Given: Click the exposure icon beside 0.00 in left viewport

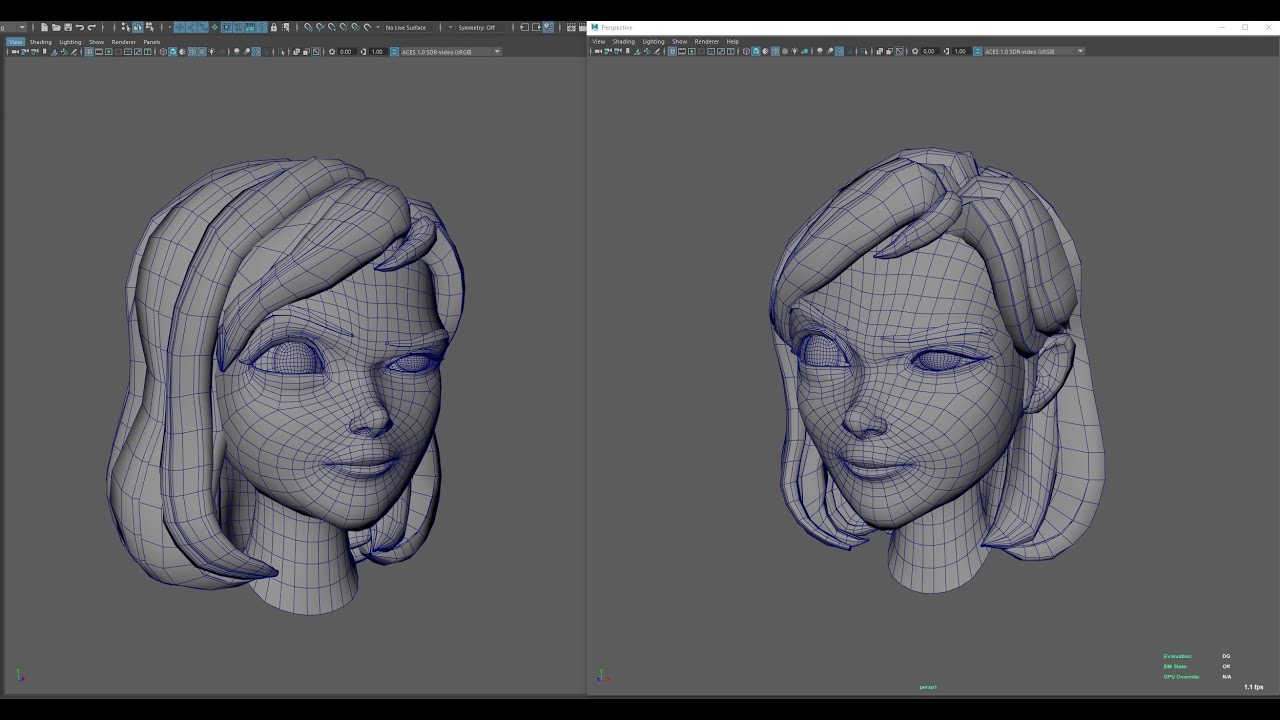Looking at the screenshot, I should [x=332, y=51].
